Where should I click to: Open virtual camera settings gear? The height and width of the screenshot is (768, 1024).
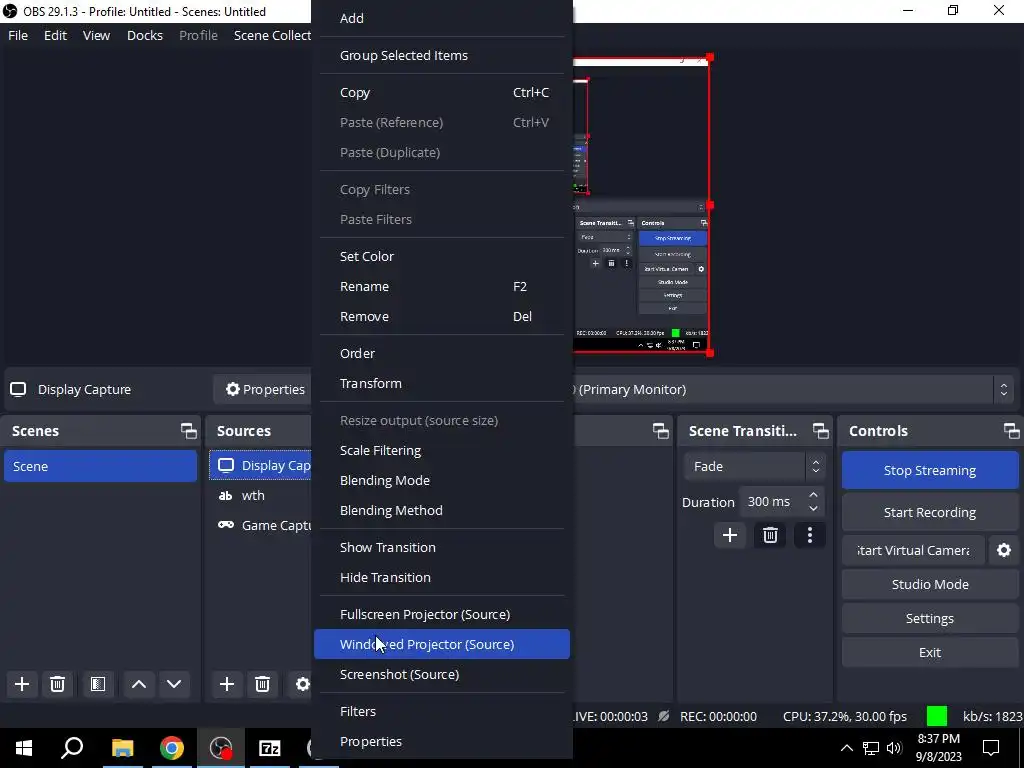(x=1004, y=550)
